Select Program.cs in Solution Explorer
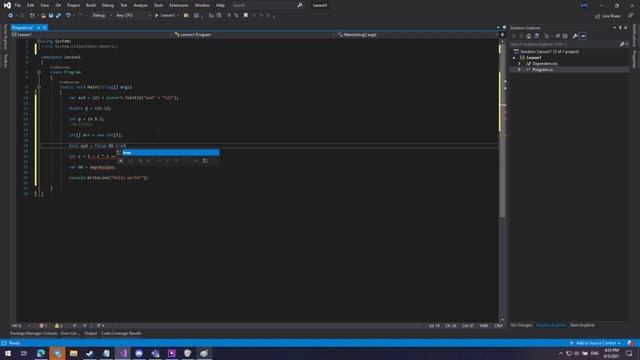Image resolution: width=640 pixels, height=360 pixels. 542,70
